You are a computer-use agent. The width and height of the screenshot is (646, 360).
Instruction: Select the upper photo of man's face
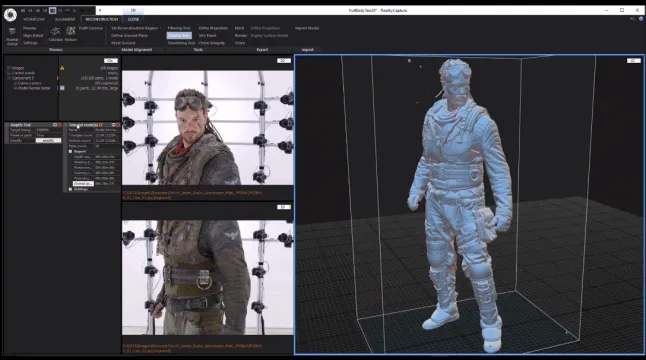(208, 128)
